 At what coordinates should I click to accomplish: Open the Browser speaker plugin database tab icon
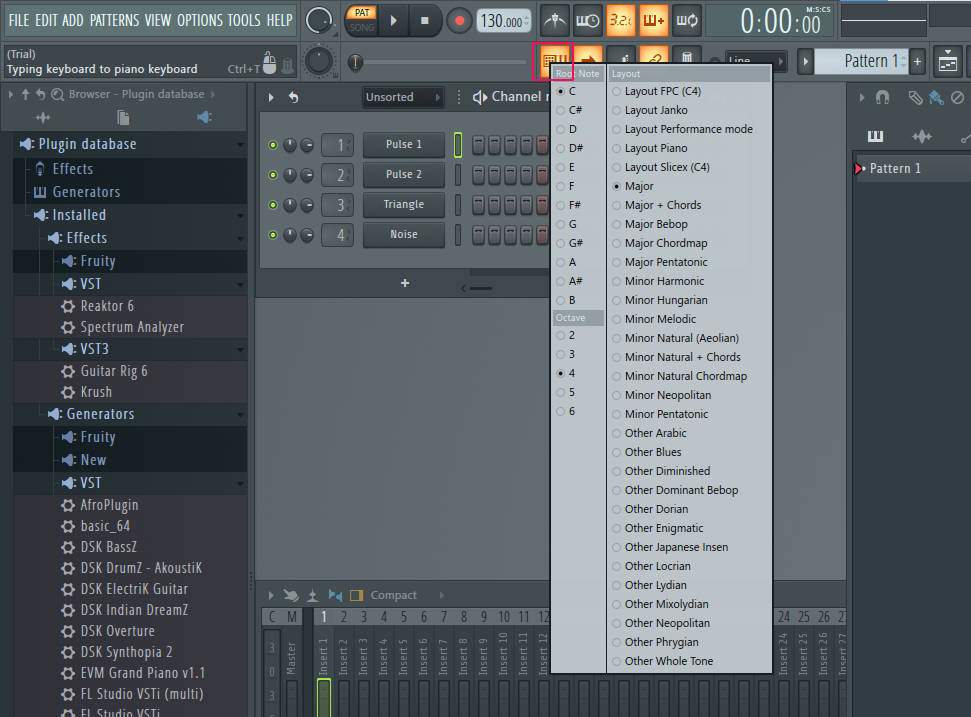(204, 117)
